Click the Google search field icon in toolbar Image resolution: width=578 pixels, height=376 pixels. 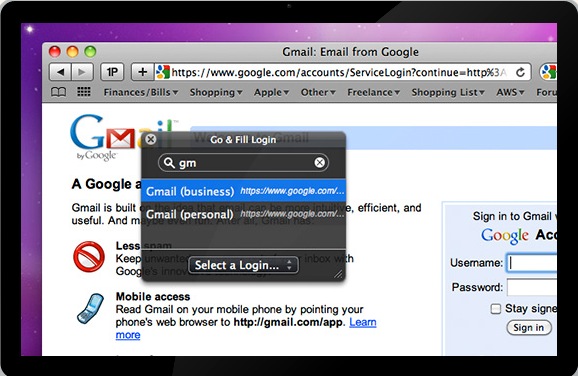[x=549, y=72]
